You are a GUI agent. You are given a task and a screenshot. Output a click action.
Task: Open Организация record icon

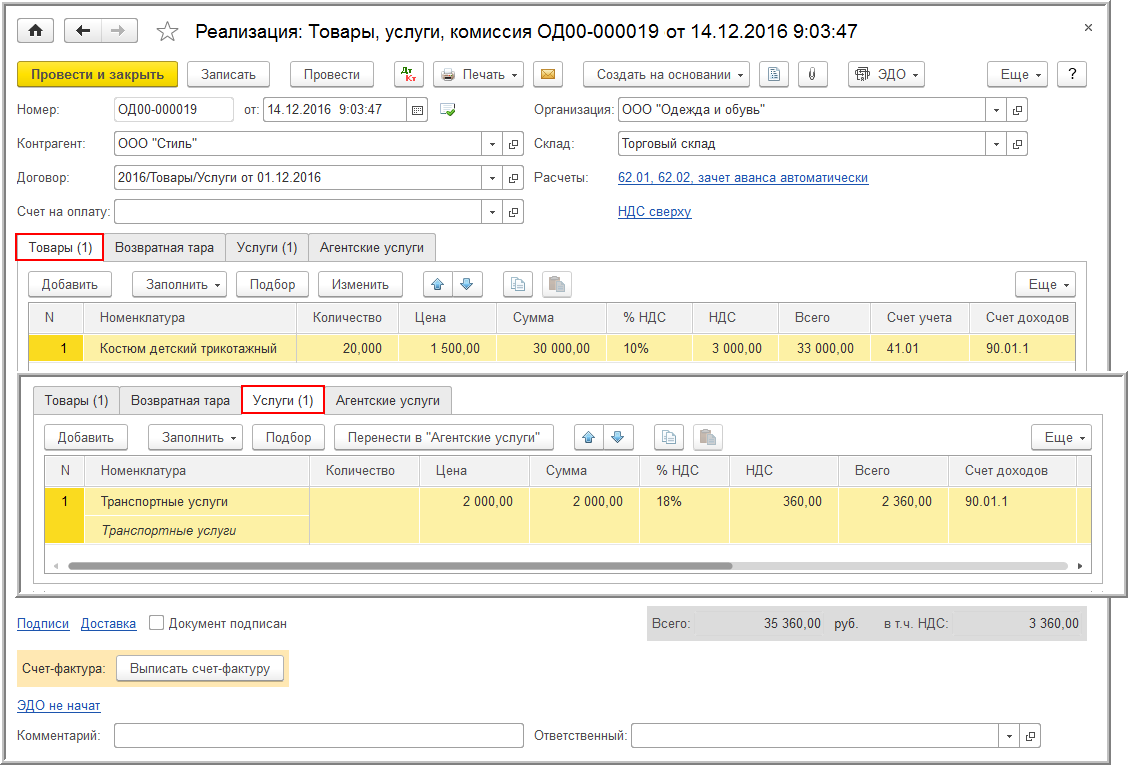1017,109
